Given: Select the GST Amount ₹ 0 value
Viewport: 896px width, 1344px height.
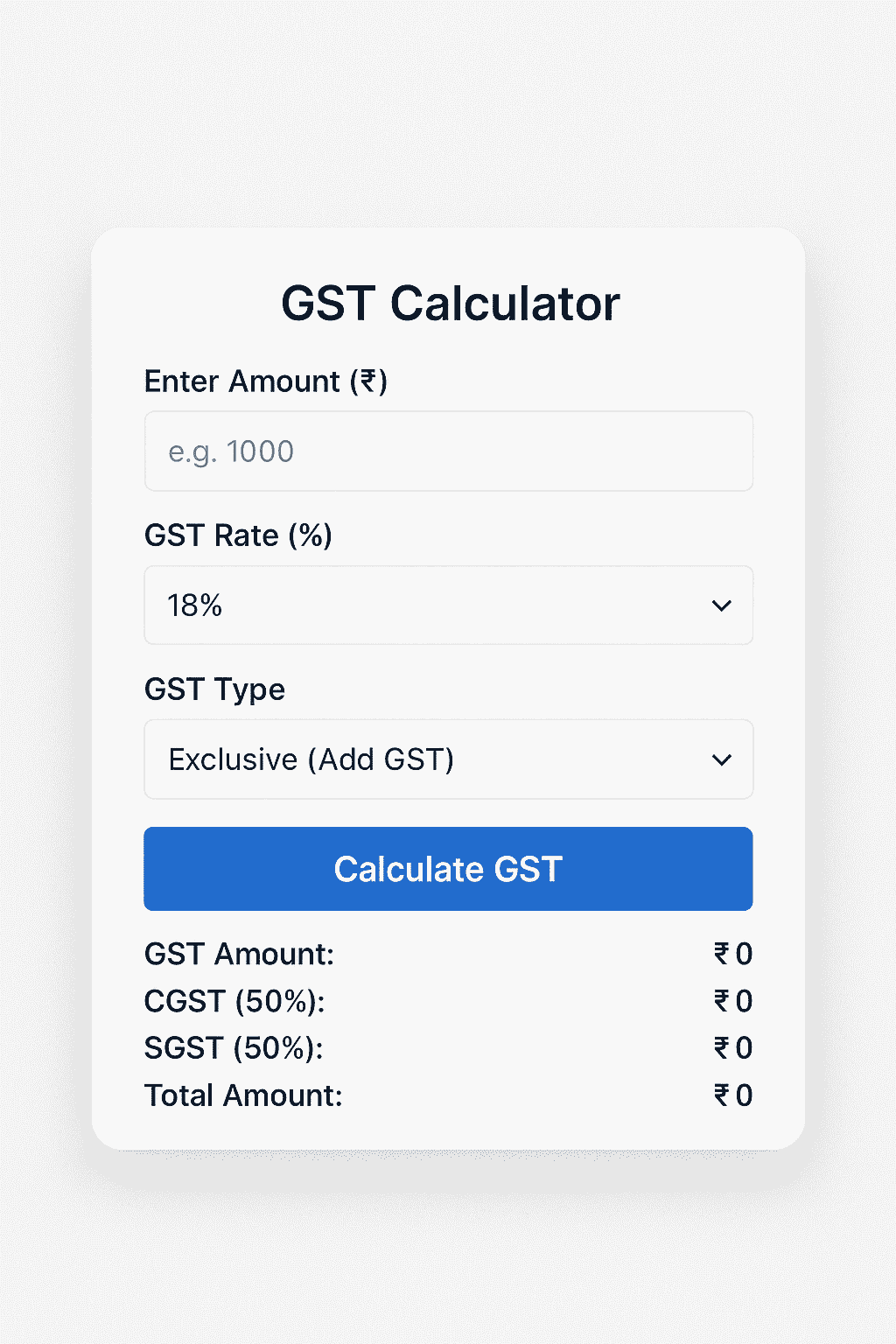Looking at the screenshot, I should 733,954.
